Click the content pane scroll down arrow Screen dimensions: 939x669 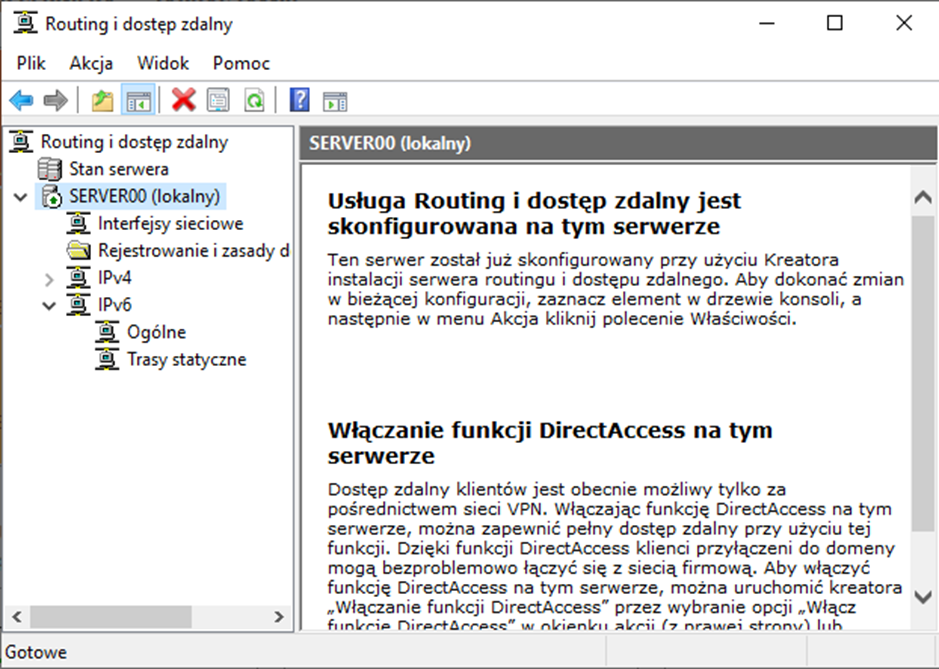tap(924, 596)
